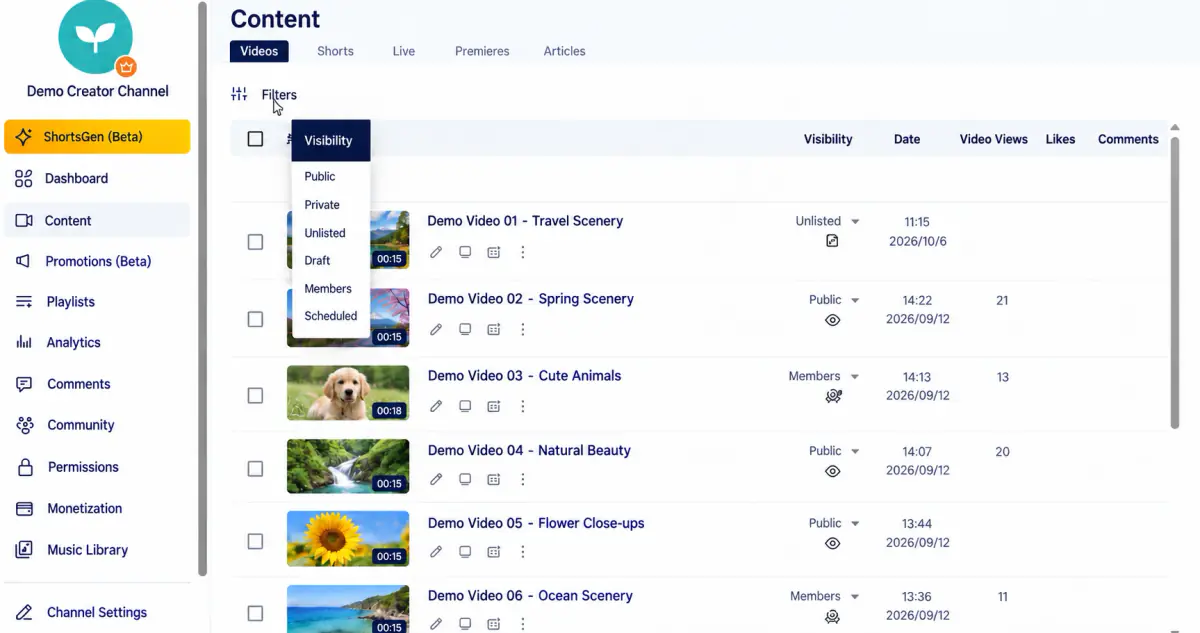Click the Content monitor icon in sidebar
This screenshot has width=1200, height=633.
(24, 220)
